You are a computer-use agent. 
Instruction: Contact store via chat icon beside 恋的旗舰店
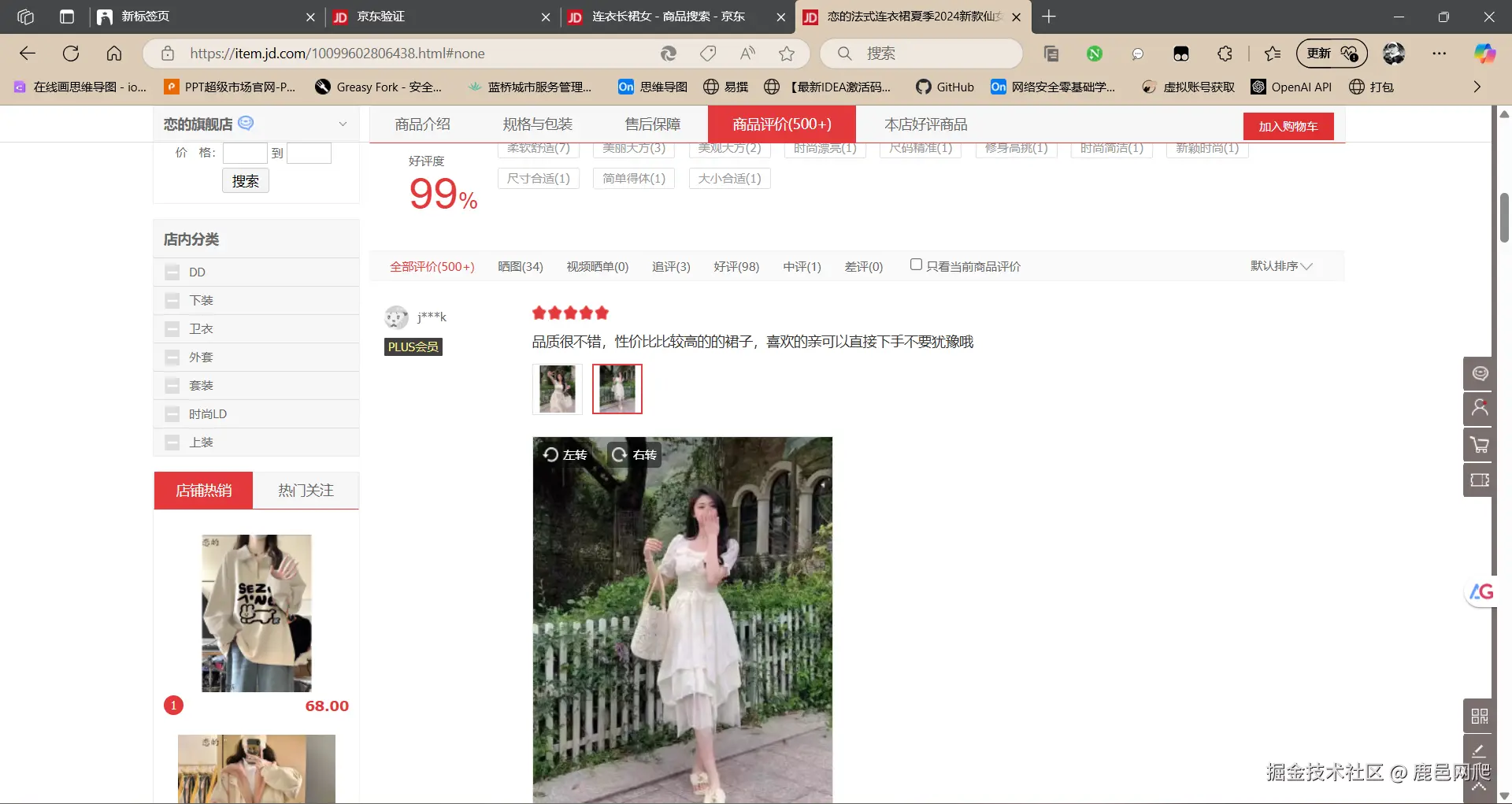click(x=246, y=123)
